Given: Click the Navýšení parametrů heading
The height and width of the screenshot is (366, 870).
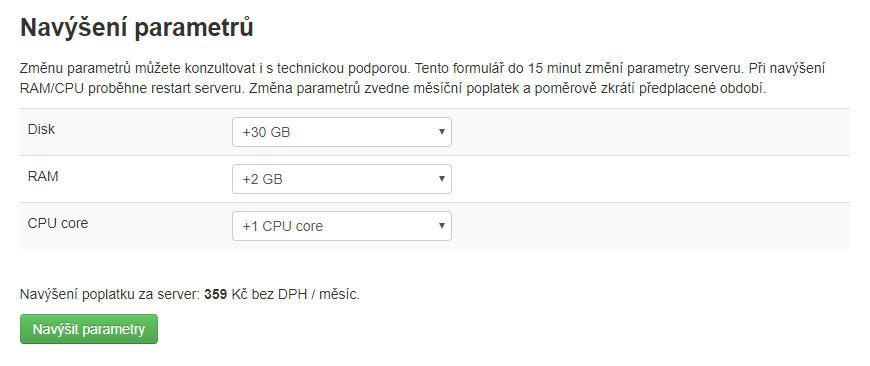Looking at the screenshot, I should coord(136,28).
